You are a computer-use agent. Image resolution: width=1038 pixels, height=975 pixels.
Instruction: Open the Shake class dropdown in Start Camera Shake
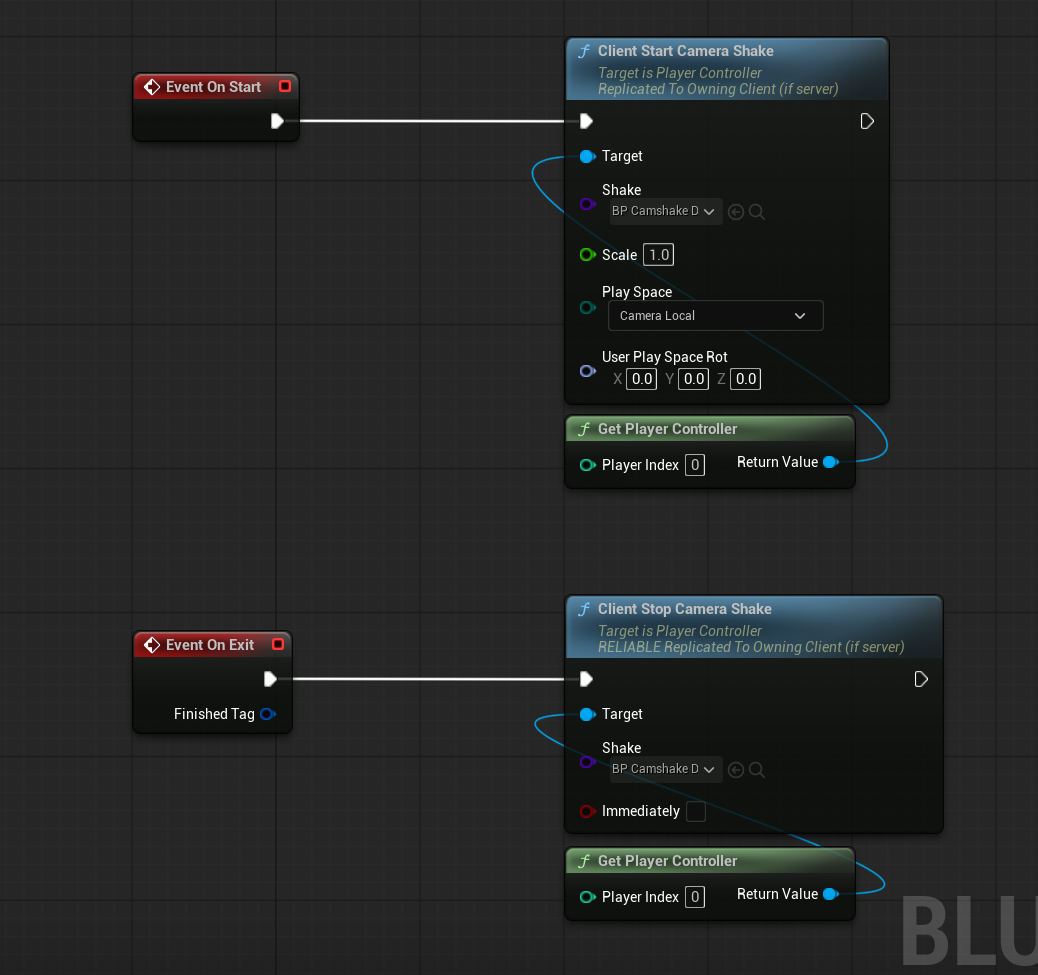(x=666, y=212)
